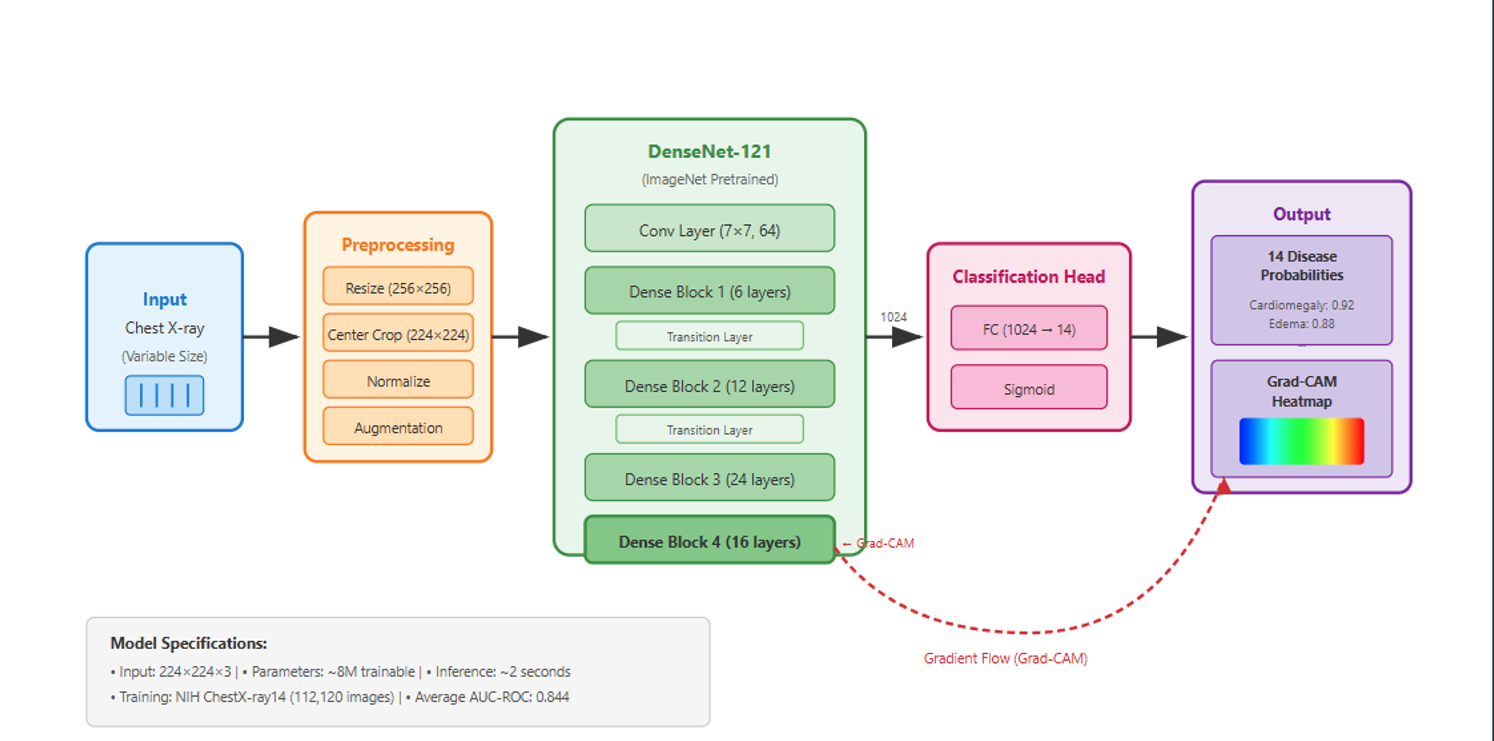1494x741 pixels.
Task: Select Dense Block 2 (12 layers)
Action: coord(709,384)
